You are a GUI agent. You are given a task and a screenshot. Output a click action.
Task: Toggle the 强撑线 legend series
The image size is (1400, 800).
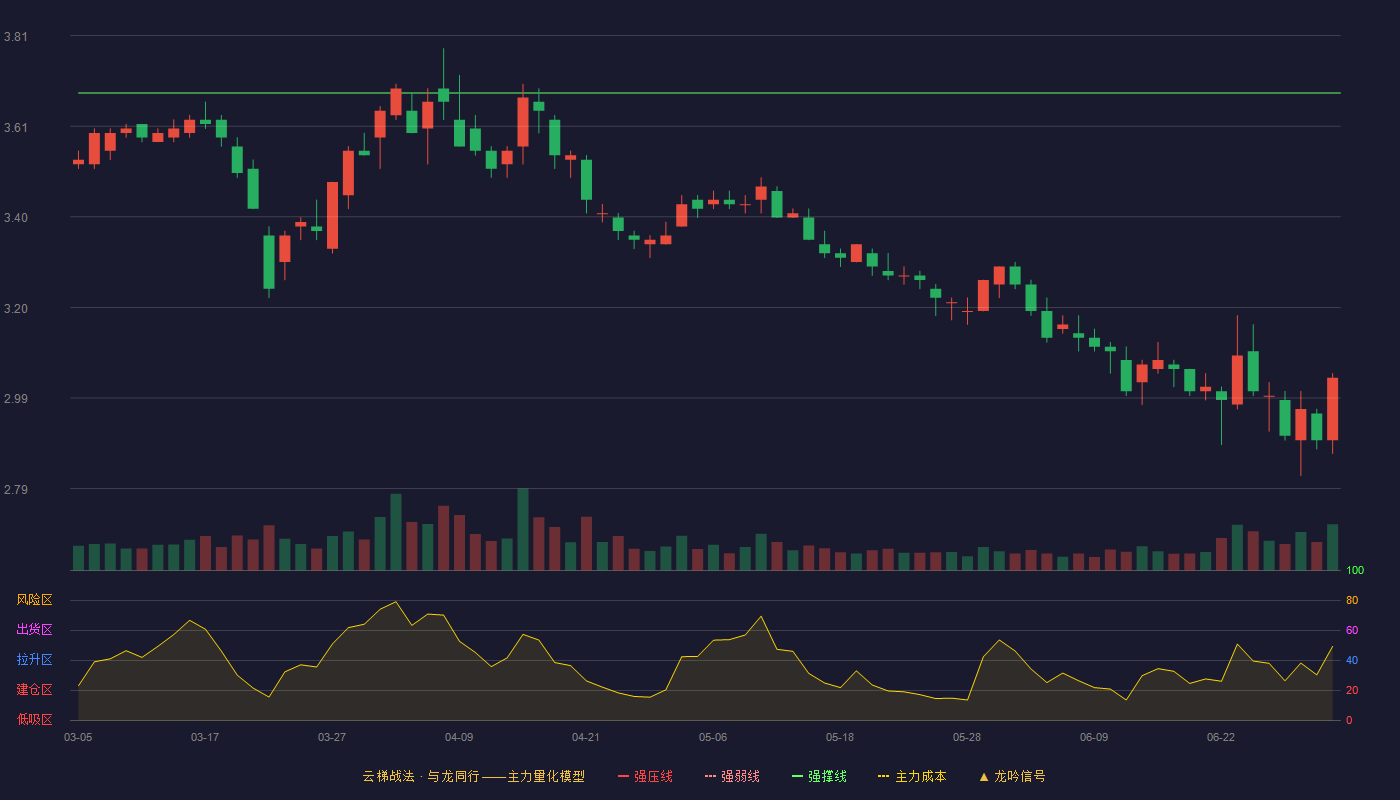click(819, 776)
